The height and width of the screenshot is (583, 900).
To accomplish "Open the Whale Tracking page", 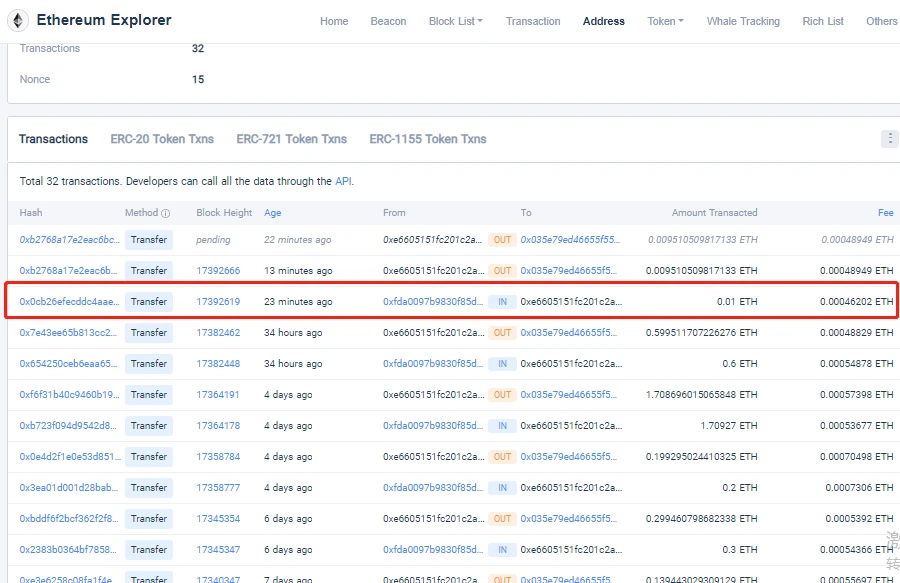I will pyautogui.click(x=743, y=21).
